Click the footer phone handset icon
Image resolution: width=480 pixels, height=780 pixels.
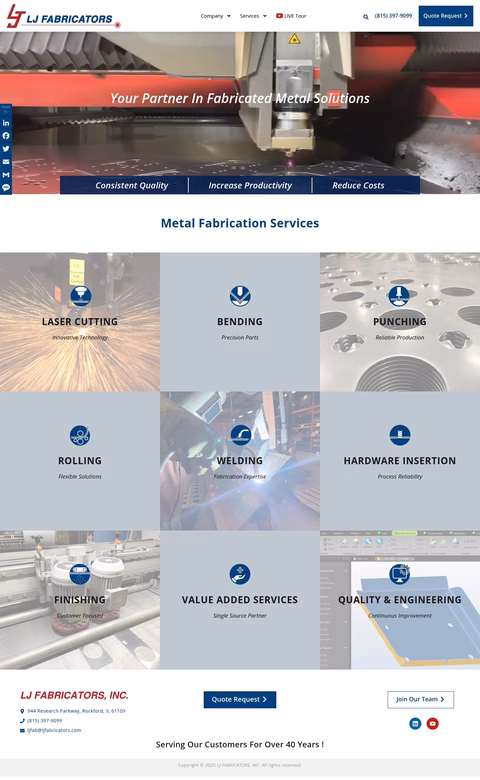[22, 720]
